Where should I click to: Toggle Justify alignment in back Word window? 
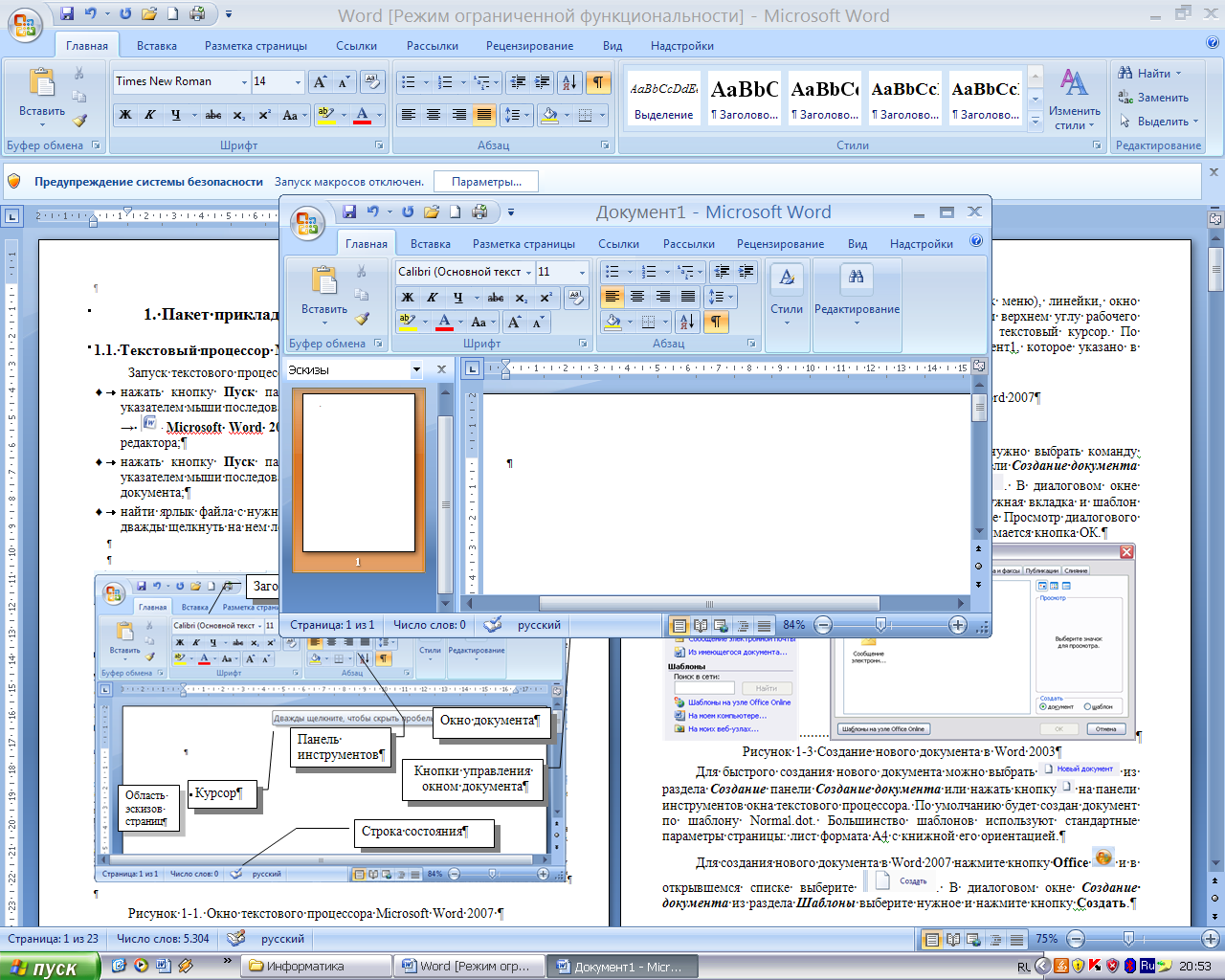[484, 115]
